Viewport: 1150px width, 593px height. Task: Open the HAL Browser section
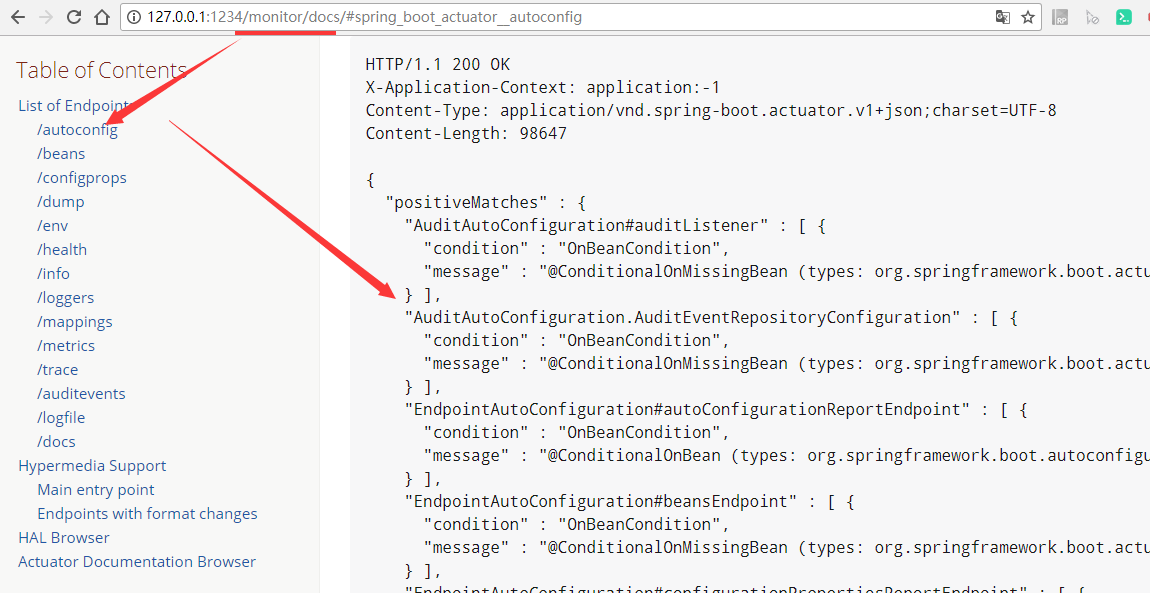point(64,538)
